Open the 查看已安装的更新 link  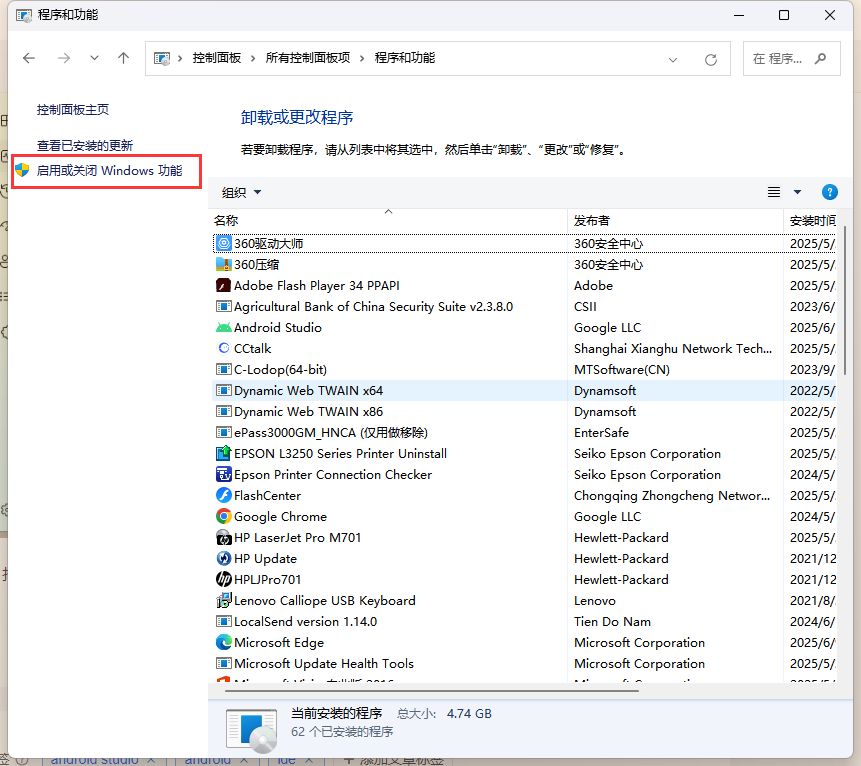pos(85,146)
